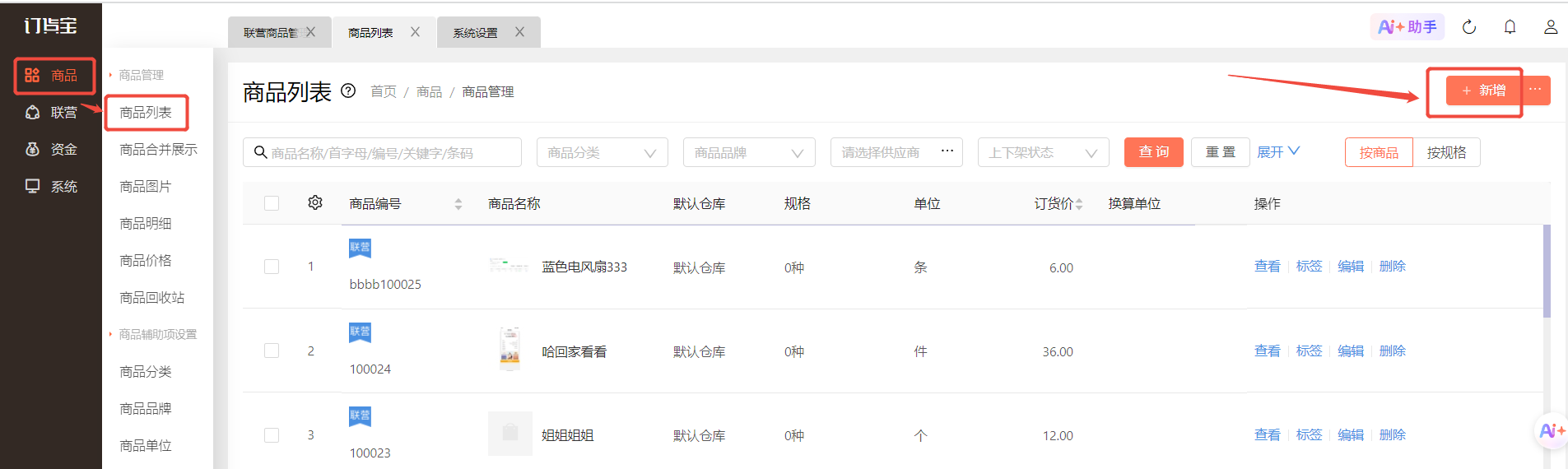Click 查看 for 蓝色电风扇333

click(x=1268, y=267)
